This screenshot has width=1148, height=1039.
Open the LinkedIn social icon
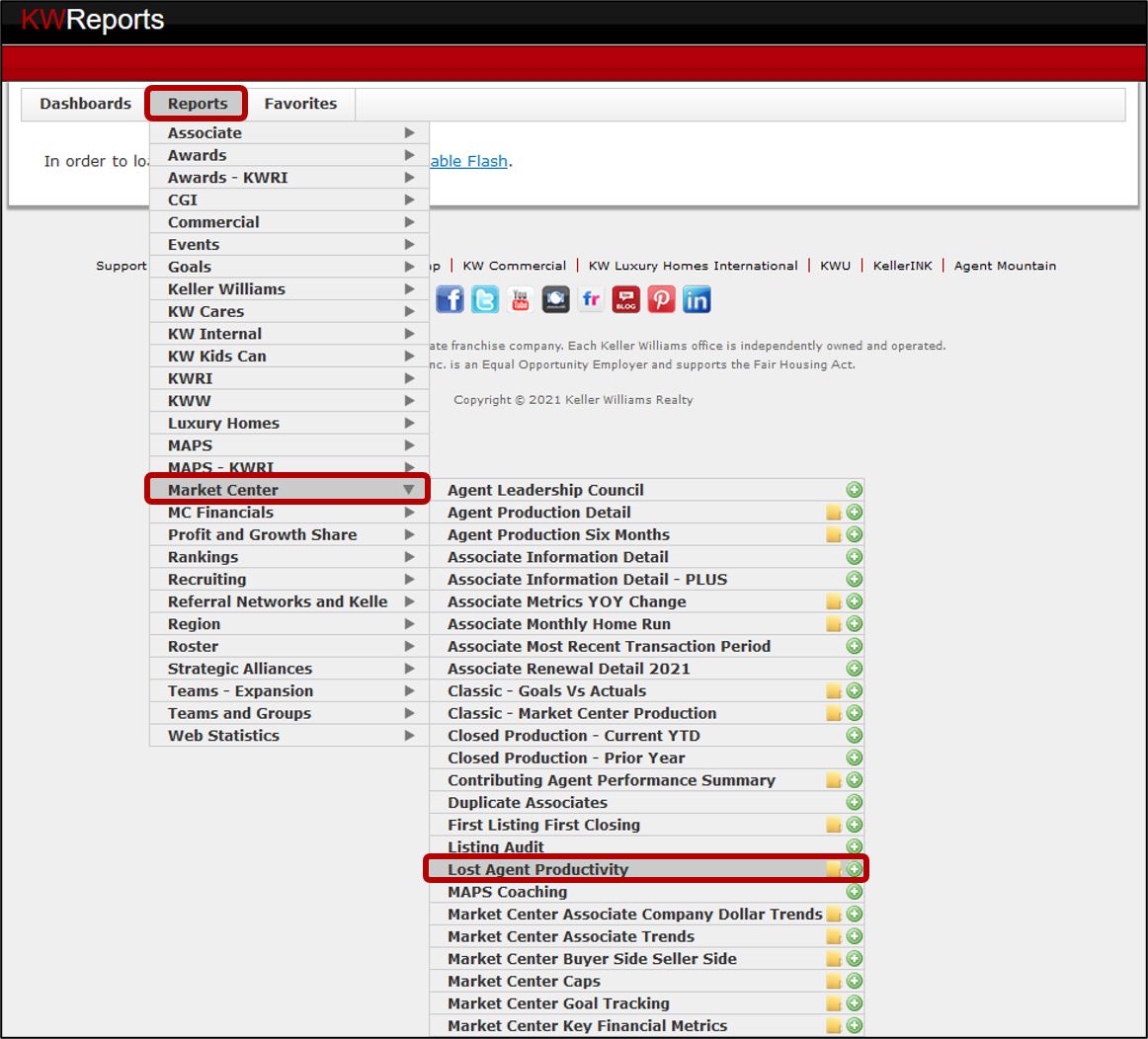(697, 300)
